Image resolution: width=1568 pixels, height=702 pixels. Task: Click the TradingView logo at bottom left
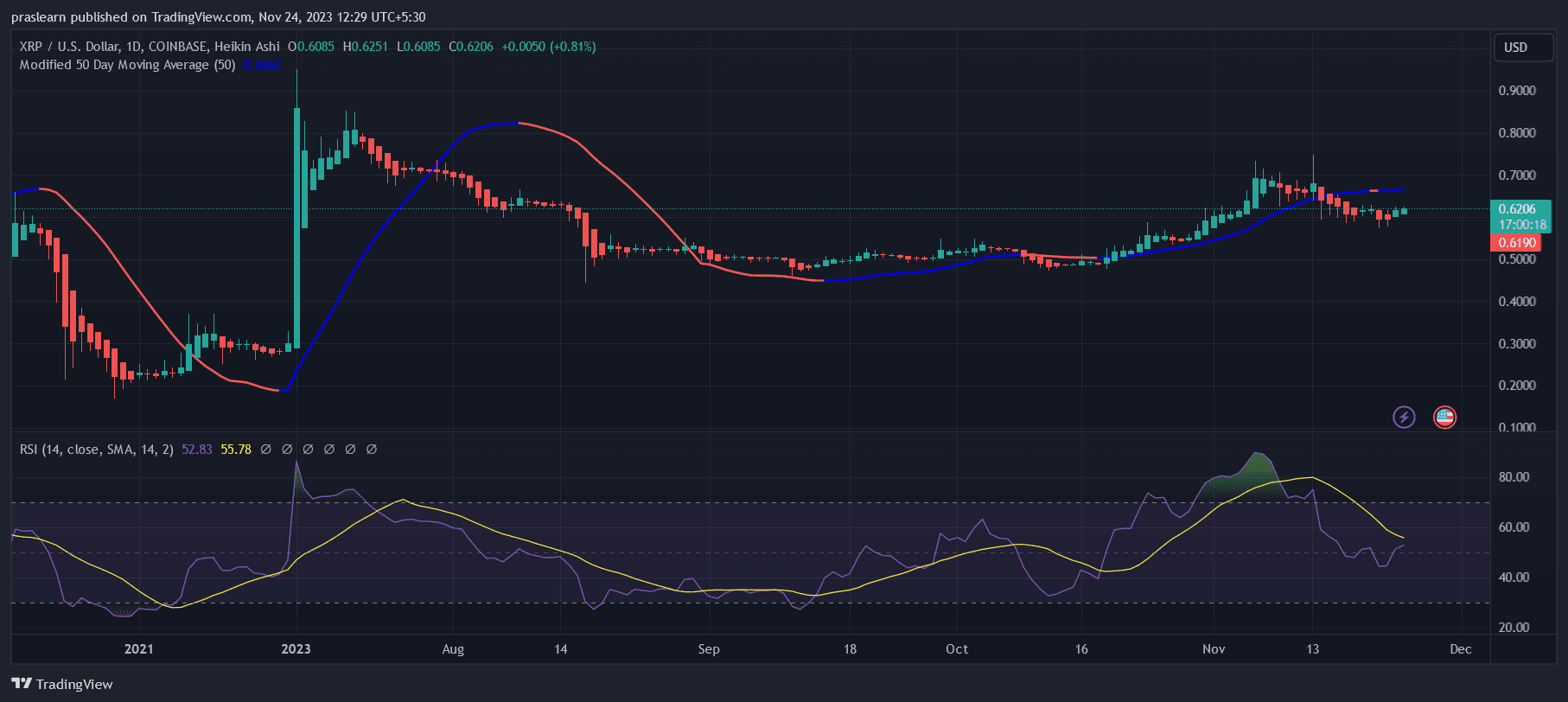coord(62,684)
